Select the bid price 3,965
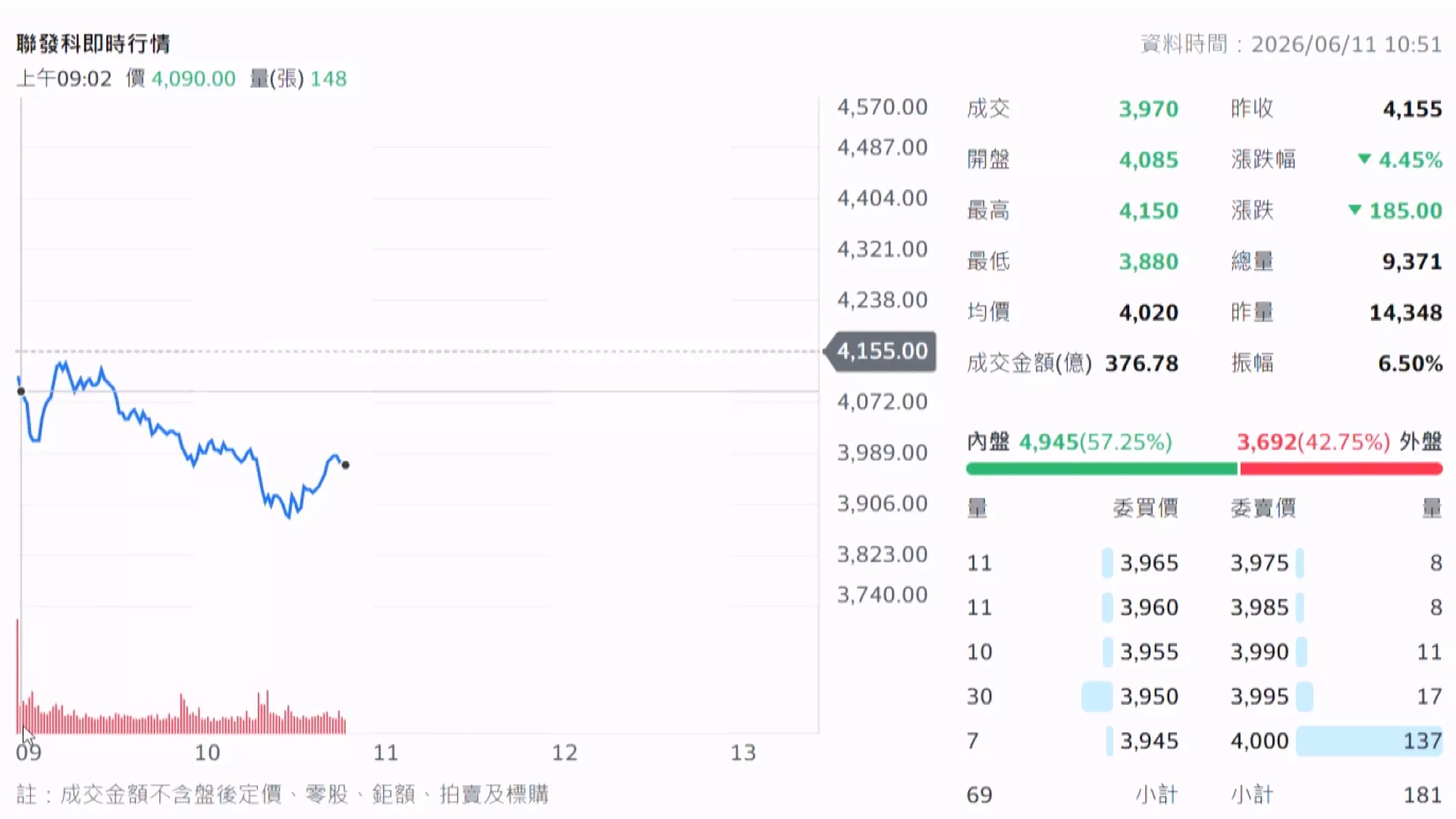This screenshot has height=819, width=1456. click(x=1149, y=563)
